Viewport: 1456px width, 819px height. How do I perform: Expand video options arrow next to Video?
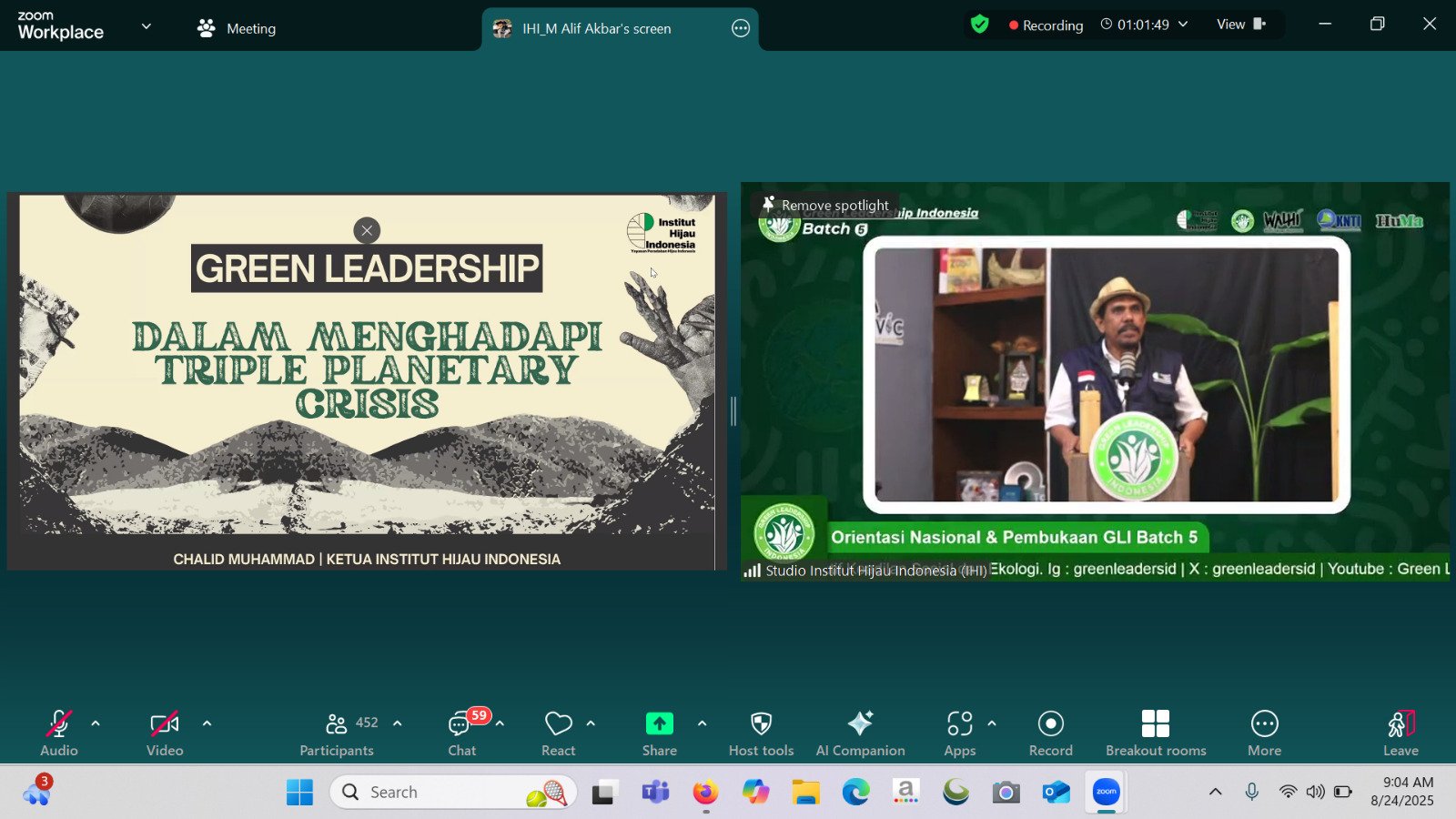coord(207,723)
